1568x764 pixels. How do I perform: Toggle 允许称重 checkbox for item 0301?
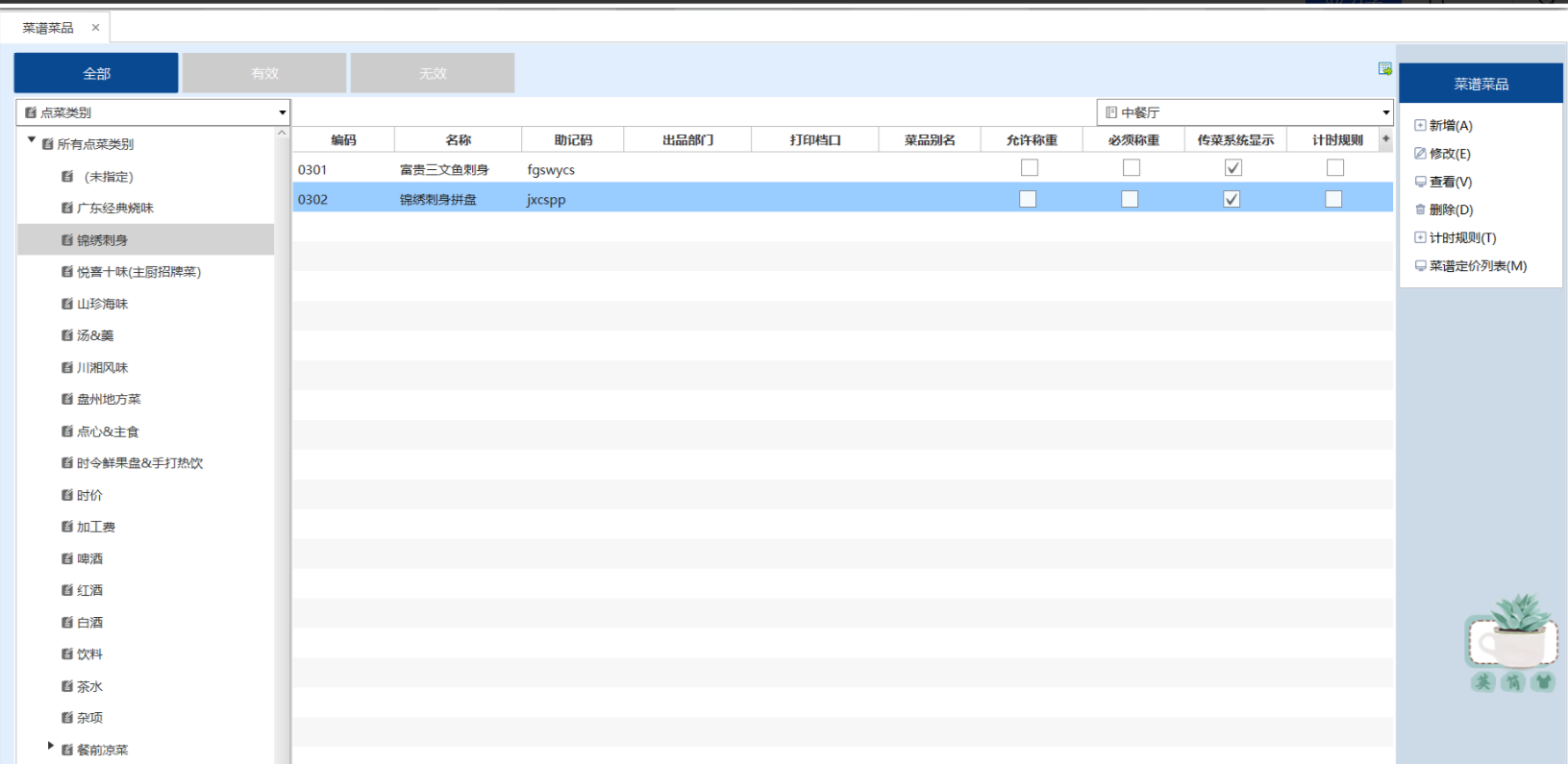click(1030, 168)
